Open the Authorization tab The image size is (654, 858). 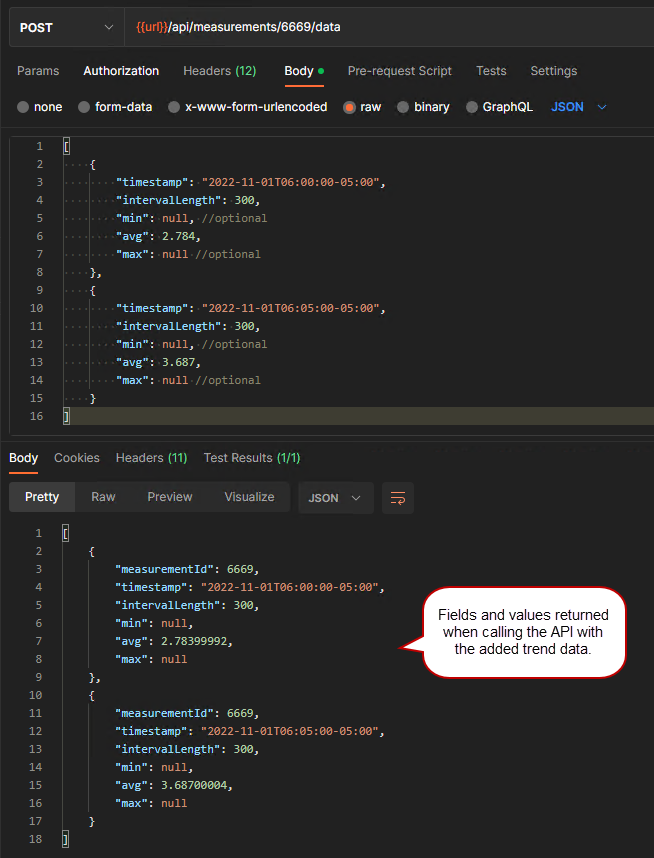tap(121, 71)
